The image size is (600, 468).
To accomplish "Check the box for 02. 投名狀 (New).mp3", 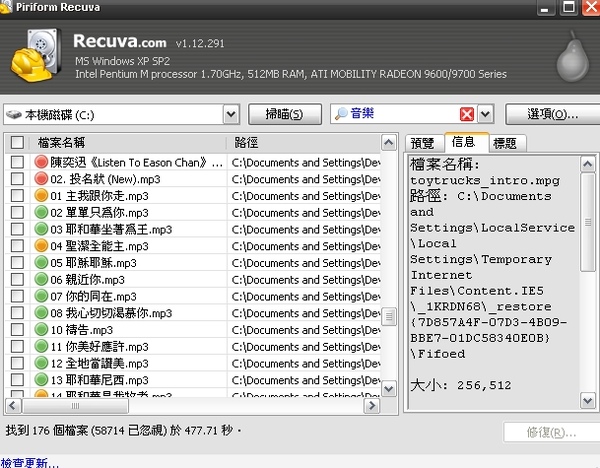I will [x=17, y=179].
